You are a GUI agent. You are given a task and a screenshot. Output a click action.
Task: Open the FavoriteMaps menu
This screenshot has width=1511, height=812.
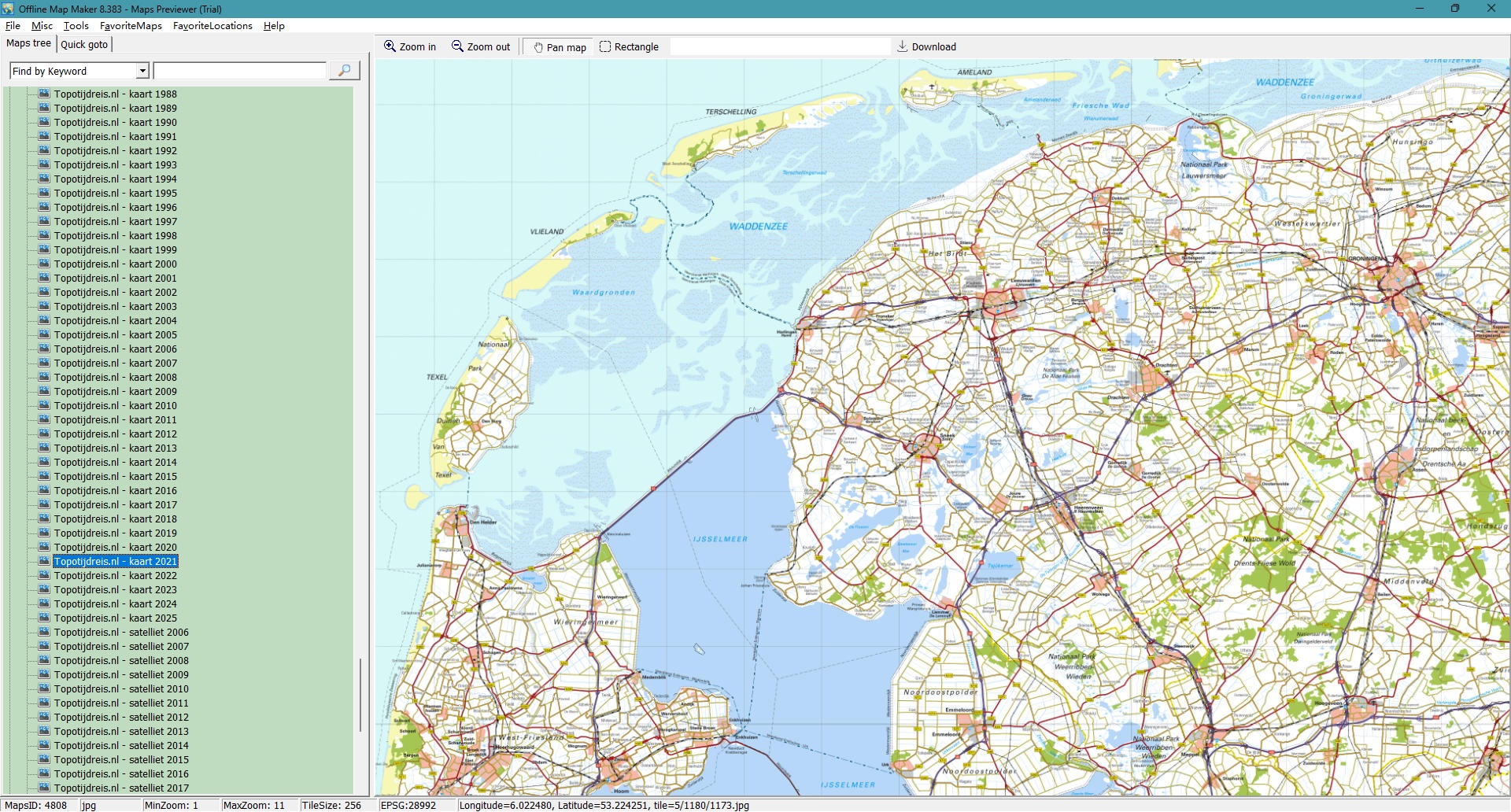pos(131,25)
